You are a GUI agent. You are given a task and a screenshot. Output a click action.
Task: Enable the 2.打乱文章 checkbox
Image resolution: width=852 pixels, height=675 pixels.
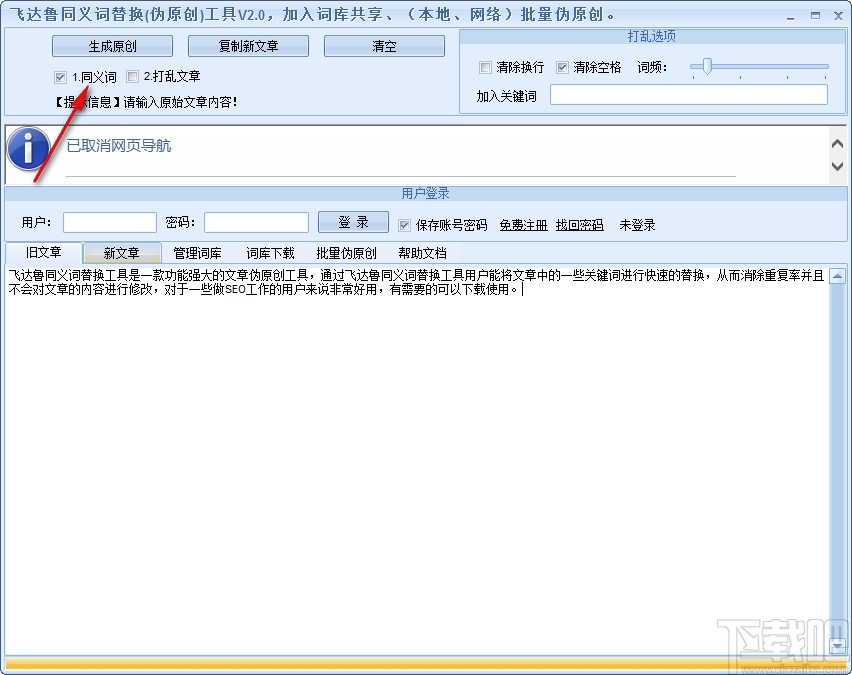click(x=132, y=76)
